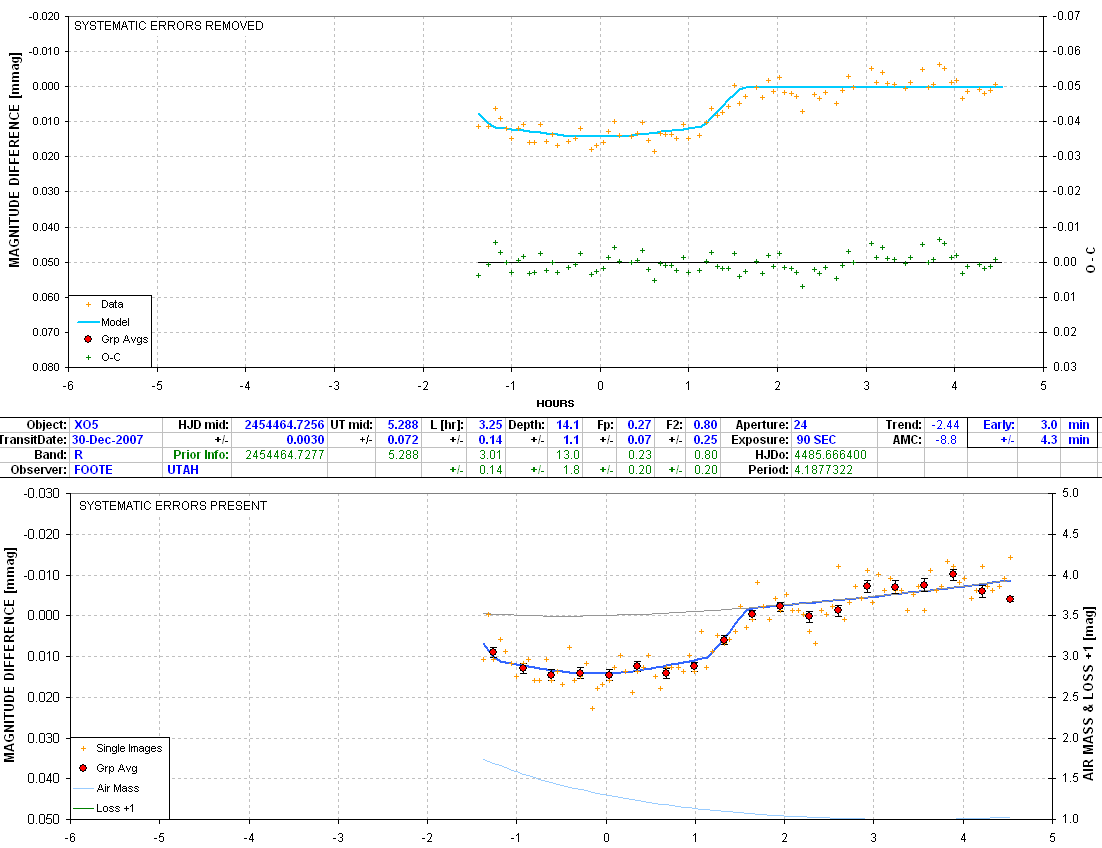Select the location cell "UTAH"
Screen dimensions: 1102x848
point(183,469)
